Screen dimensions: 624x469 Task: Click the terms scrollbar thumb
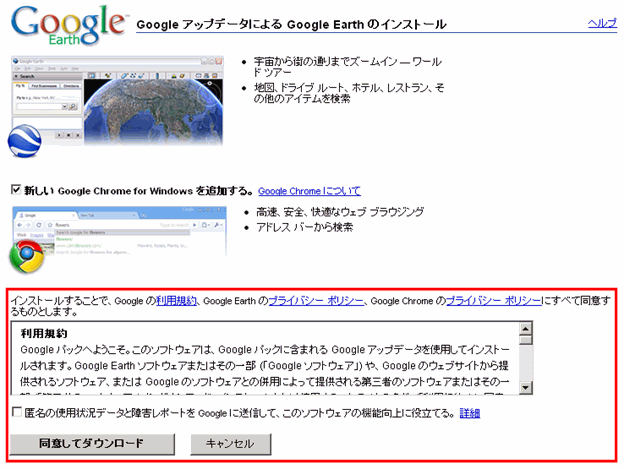[526, 341]
